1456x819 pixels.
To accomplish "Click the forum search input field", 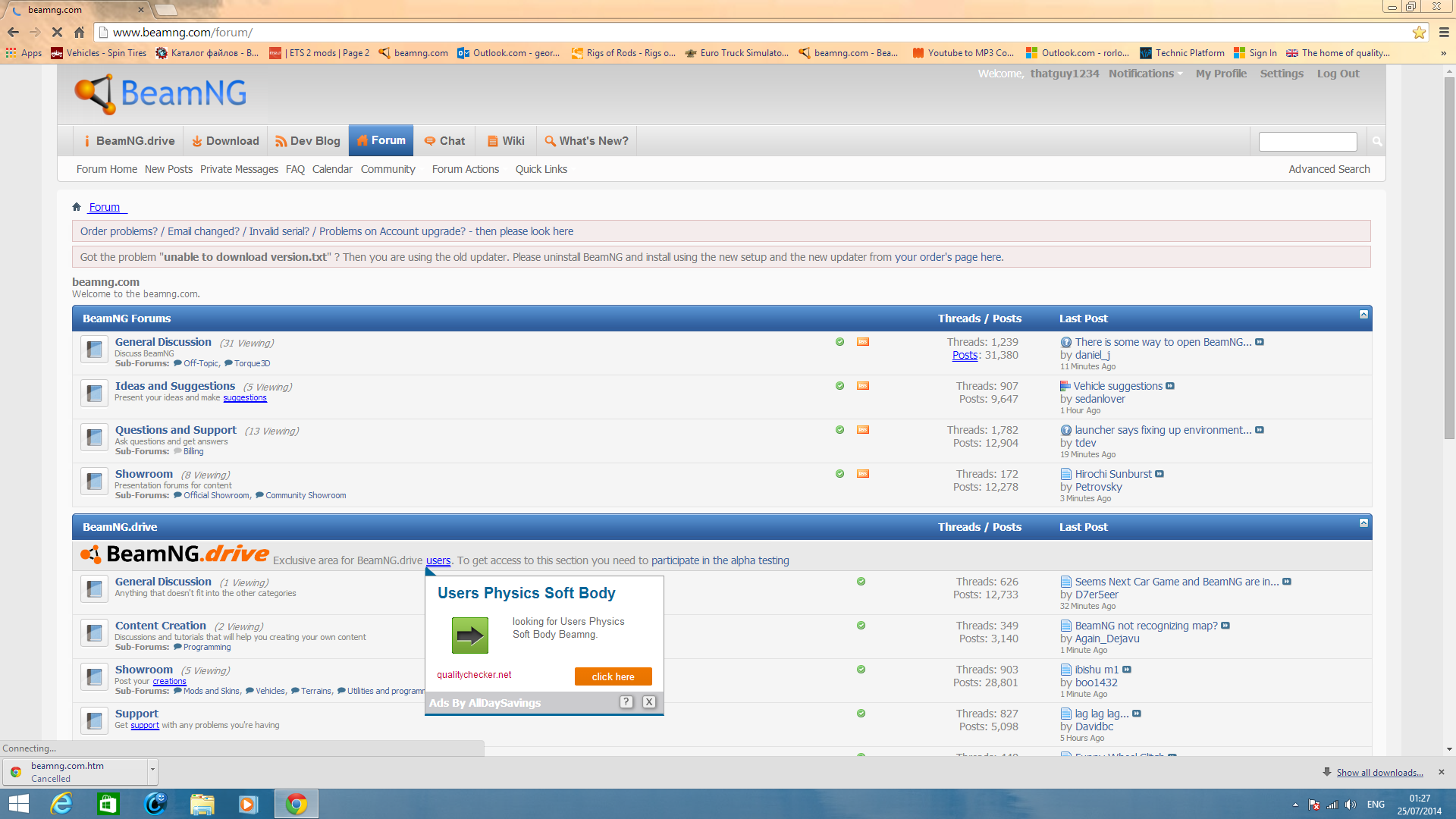I will 1307,141.
